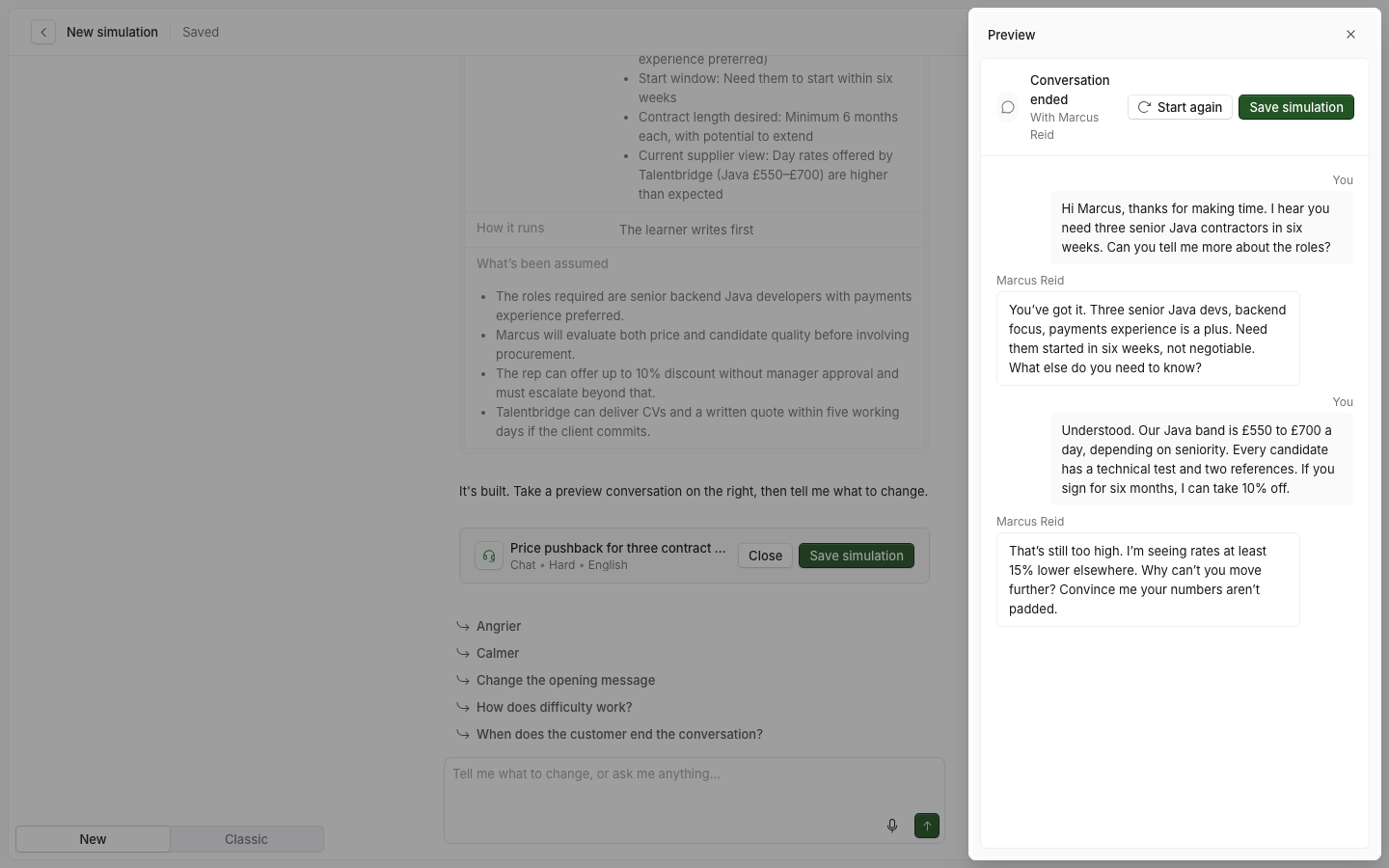Click the Saved status label
This screenshot has height=868, width=1389.
(x=201, y=32)
